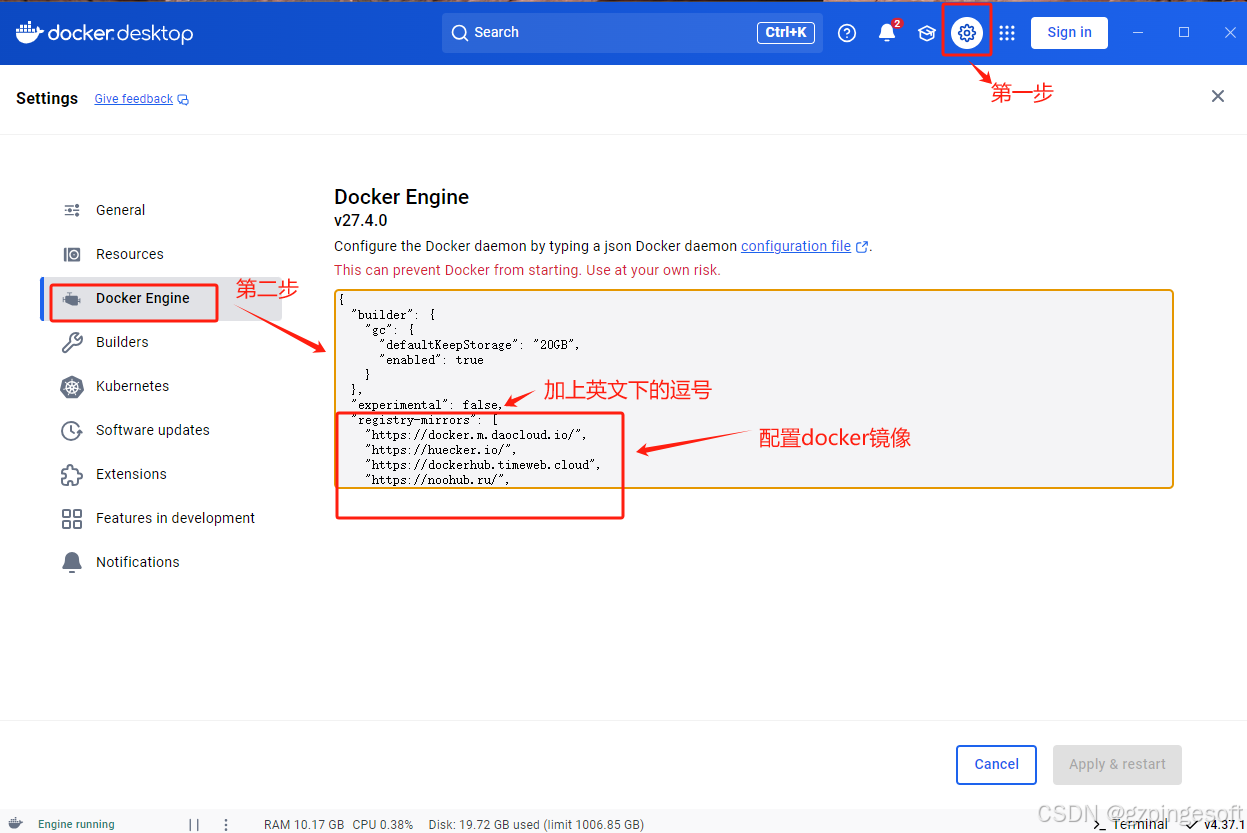Click the docker.m.daocloud.io mirror URL line

[x=476, y=435]
